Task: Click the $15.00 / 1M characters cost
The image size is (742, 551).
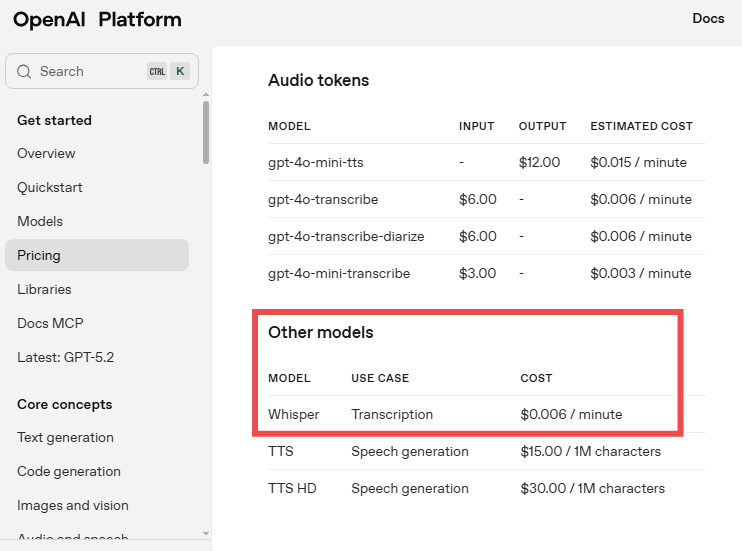Action: 591,451
